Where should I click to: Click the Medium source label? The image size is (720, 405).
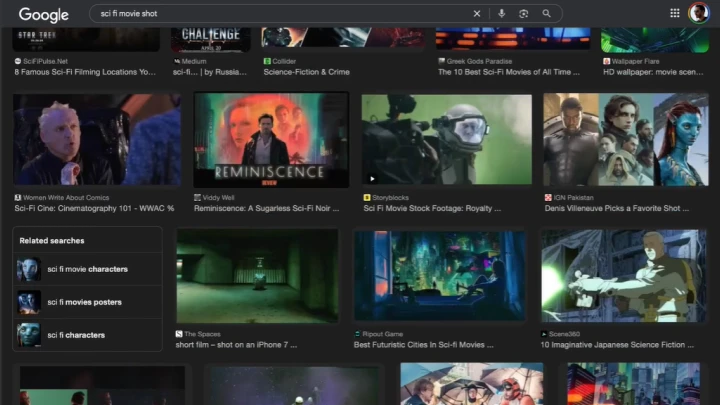click(190, 61)
